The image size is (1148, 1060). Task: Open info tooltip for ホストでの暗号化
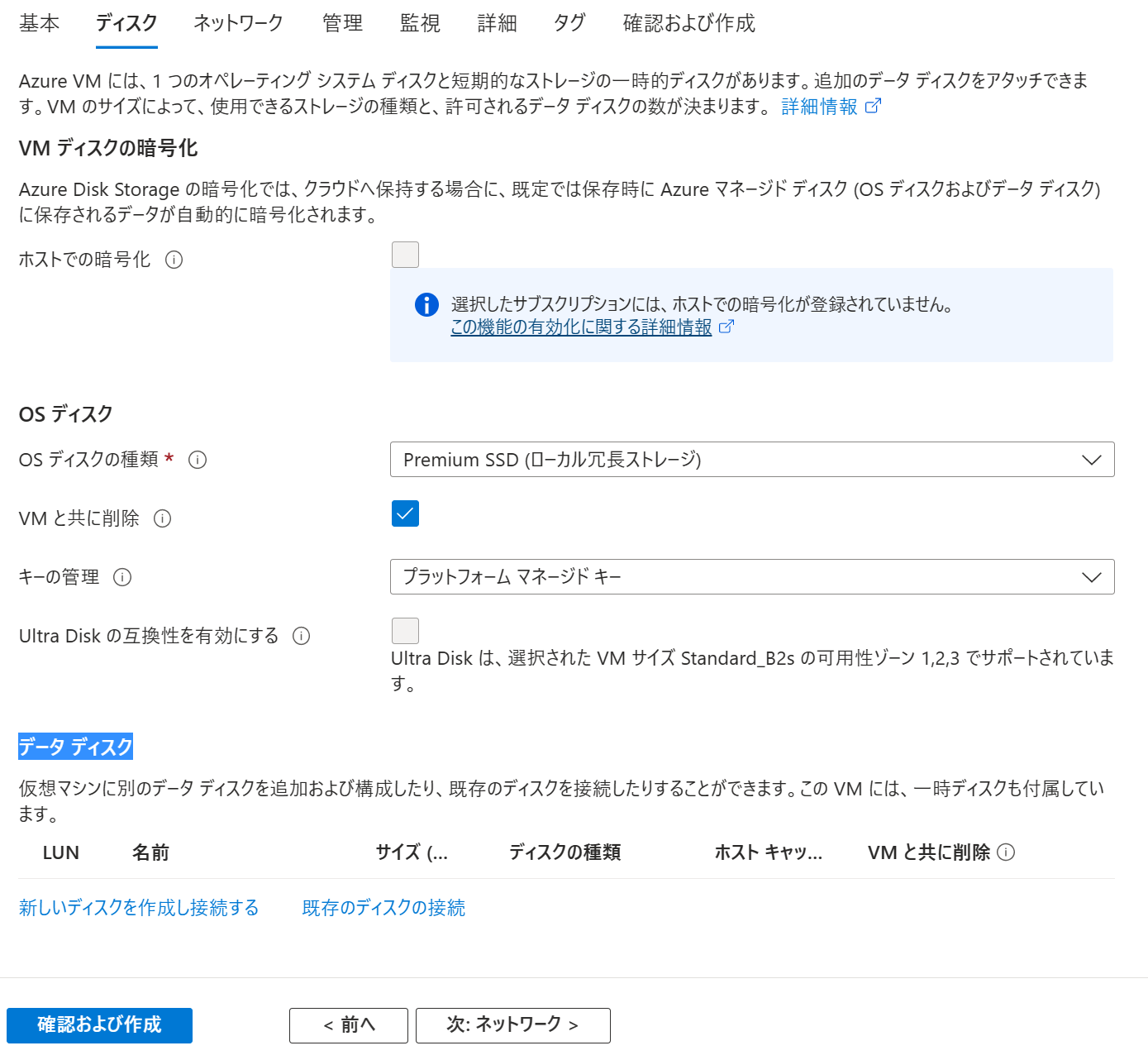(174, 260)
